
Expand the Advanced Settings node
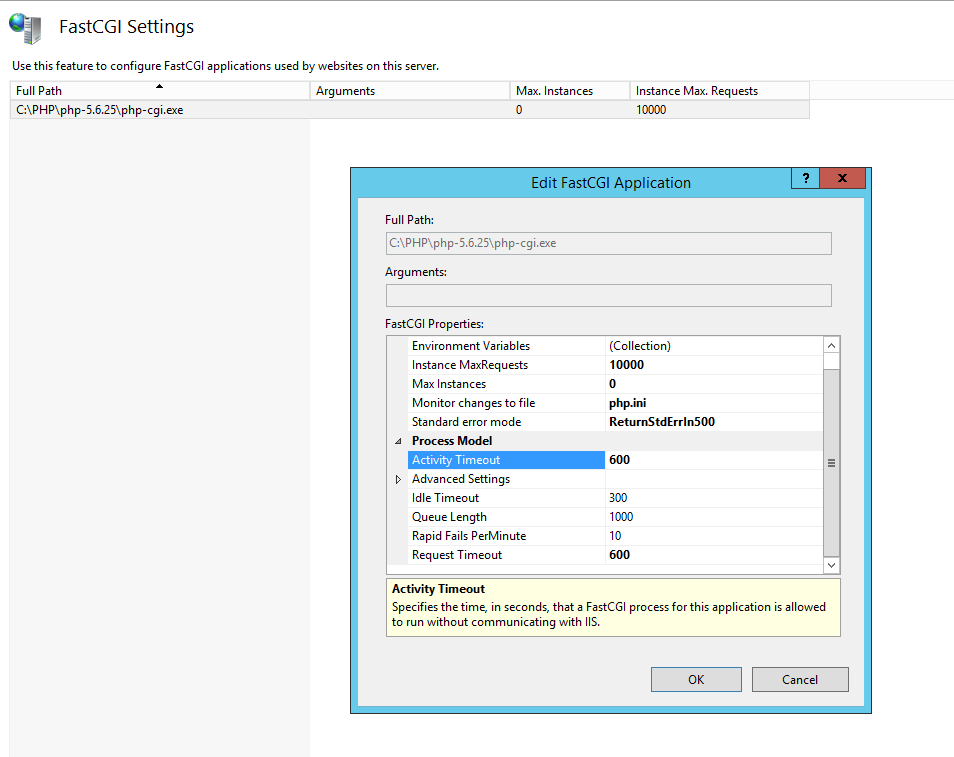[398, 480]
